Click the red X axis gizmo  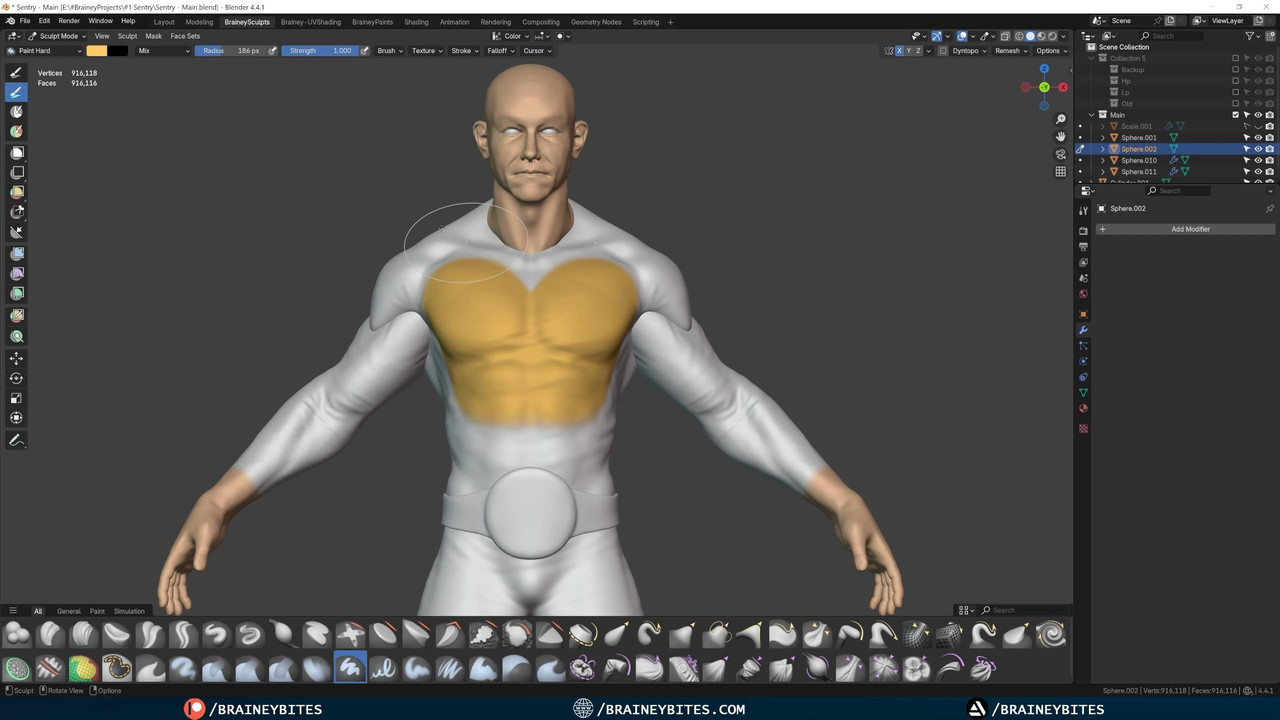(x=1062, y=87)
